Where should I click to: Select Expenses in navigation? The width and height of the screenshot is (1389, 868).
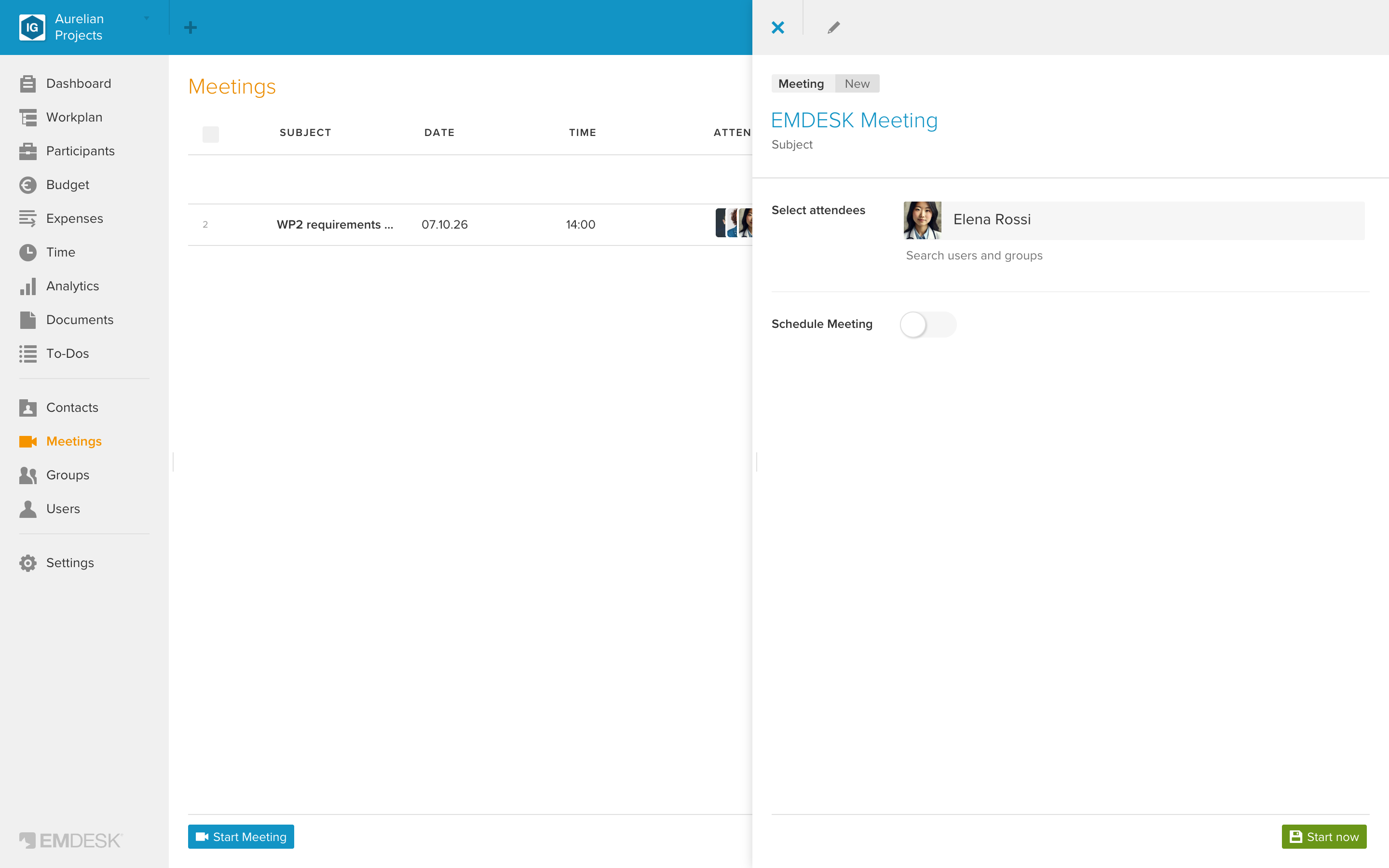click(x=75, y=219)
